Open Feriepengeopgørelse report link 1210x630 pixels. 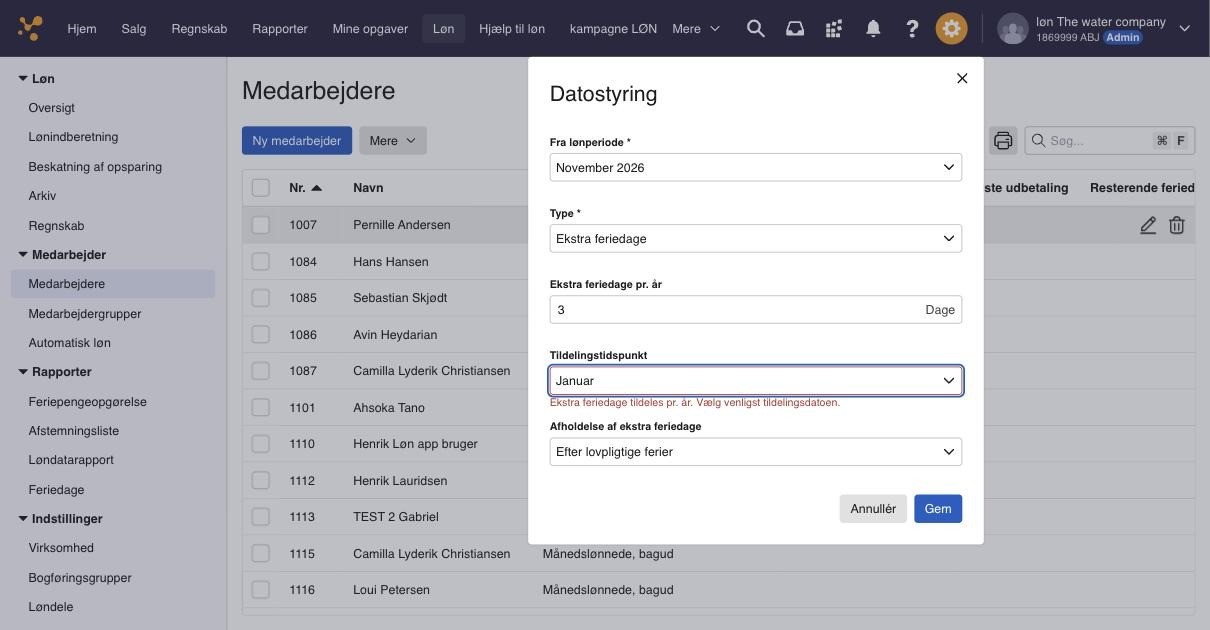click(88, 402)
